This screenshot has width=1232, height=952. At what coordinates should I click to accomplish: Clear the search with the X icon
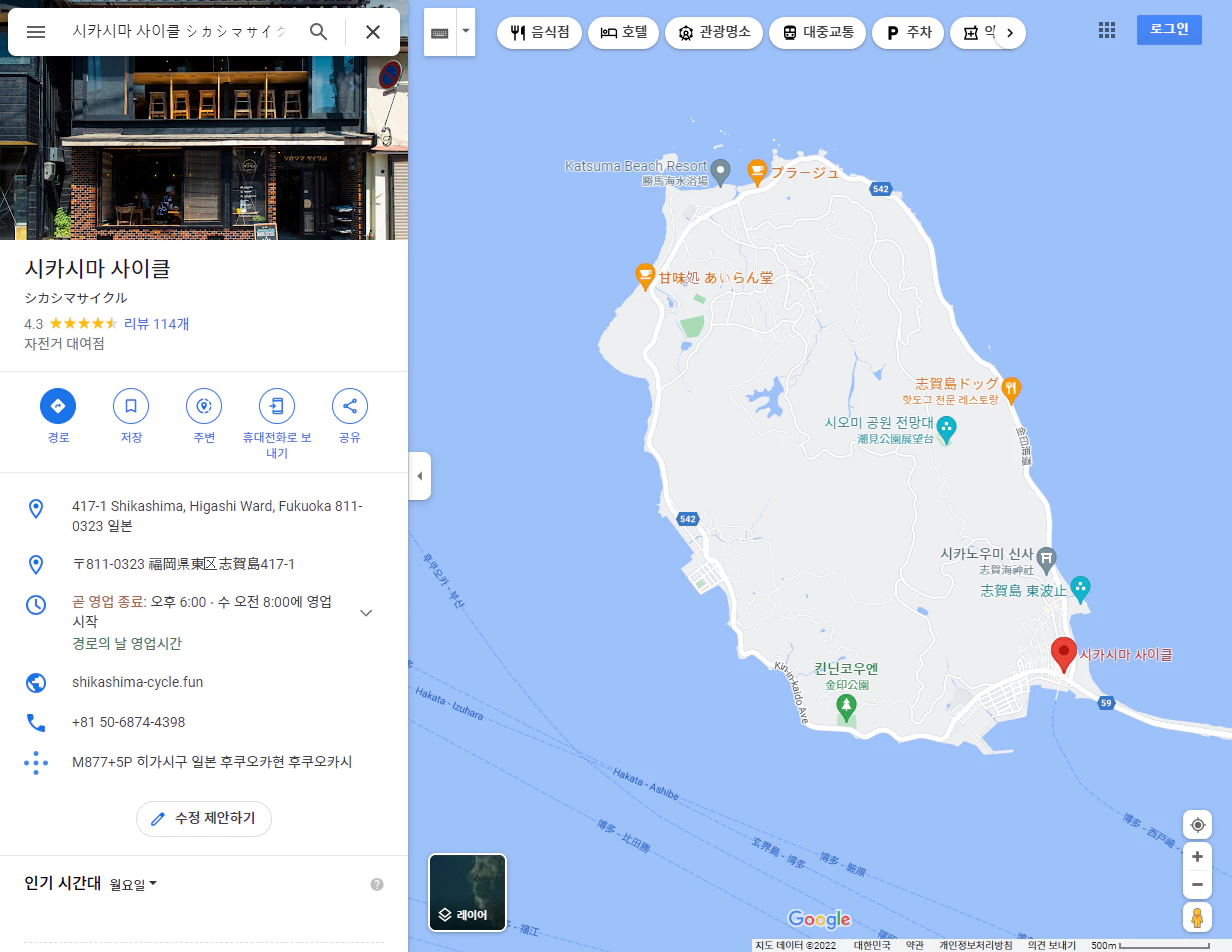pyautogui.click(x=373, y=32)
